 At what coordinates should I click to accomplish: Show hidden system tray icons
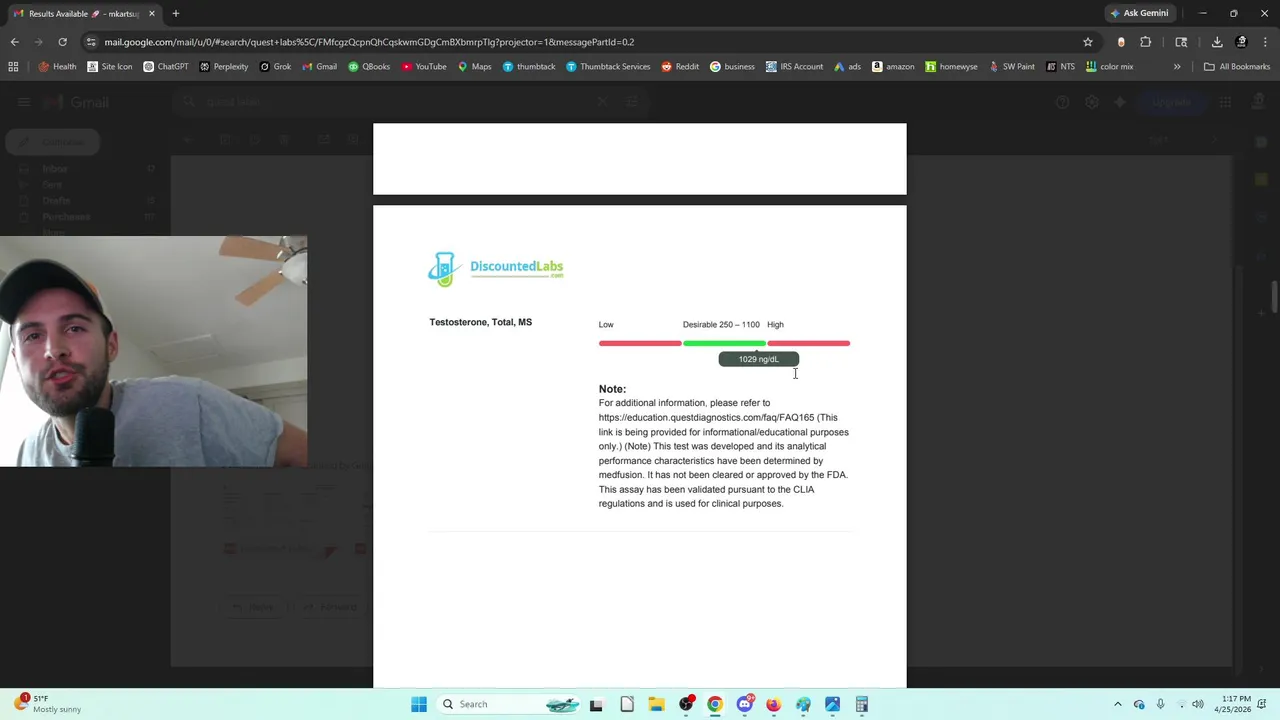[x=1118, y=704]
